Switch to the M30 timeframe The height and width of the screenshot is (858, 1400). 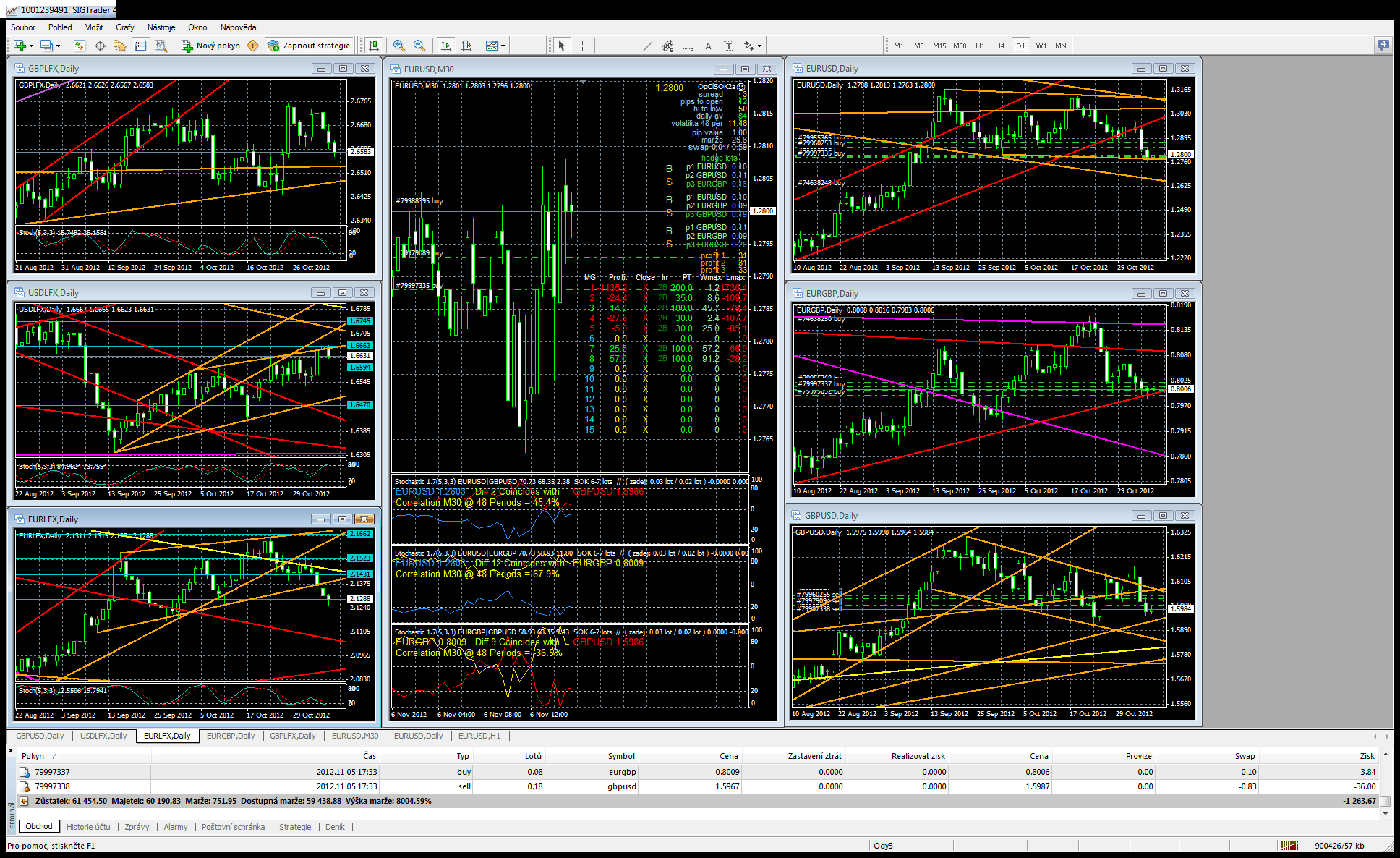pos(960,46)
